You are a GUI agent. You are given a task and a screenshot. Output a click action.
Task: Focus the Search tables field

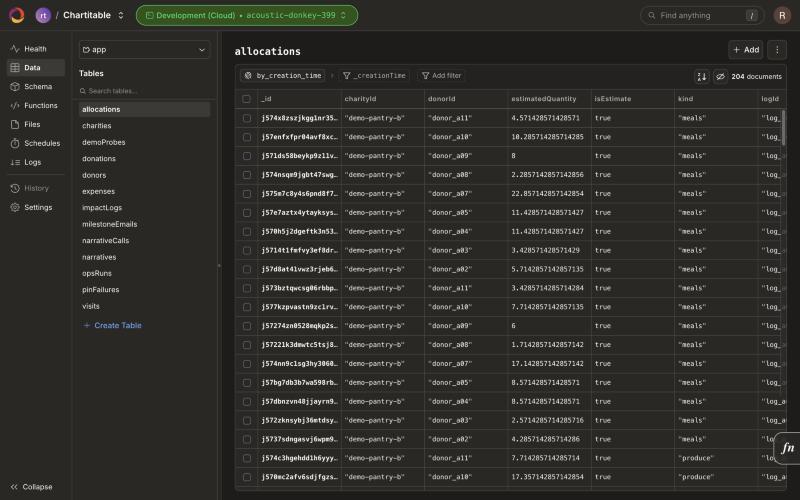point(144,91)
